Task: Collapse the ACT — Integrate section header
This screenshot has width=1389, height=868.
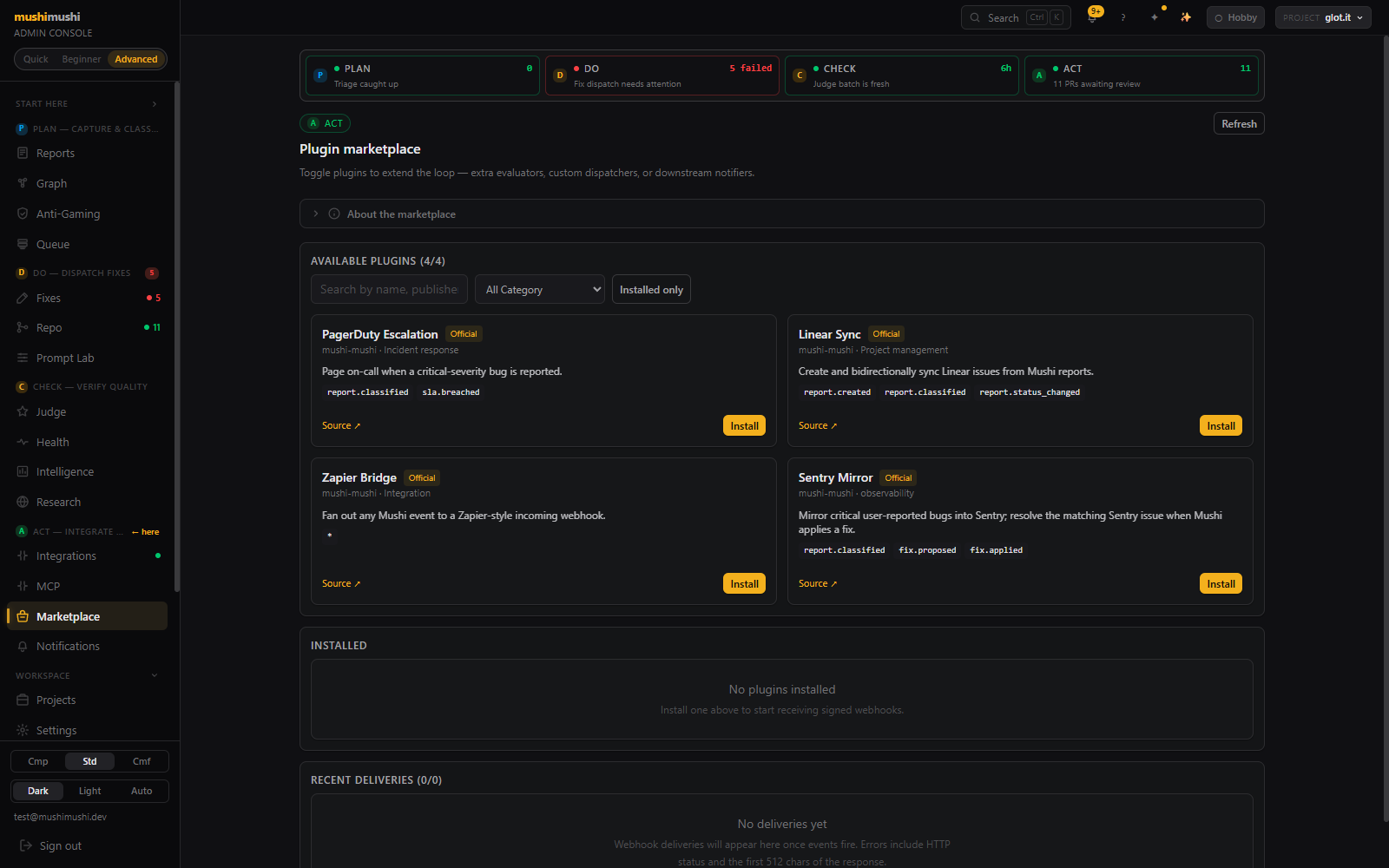Action: 87,531
